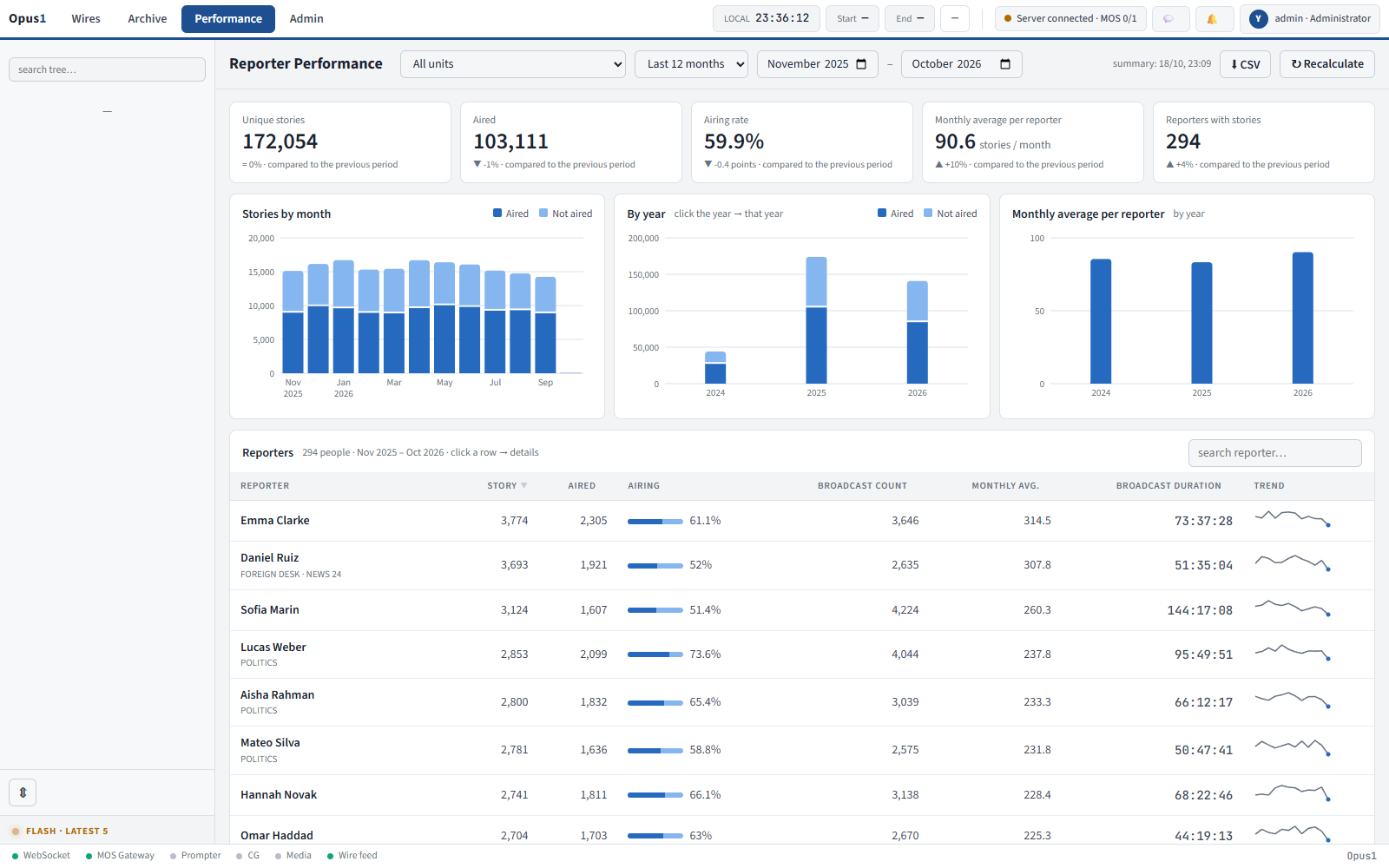Open the All units dropdown
Image resolution: width=1389 pixels, height=868 pixels.
(x=513, y=64)
